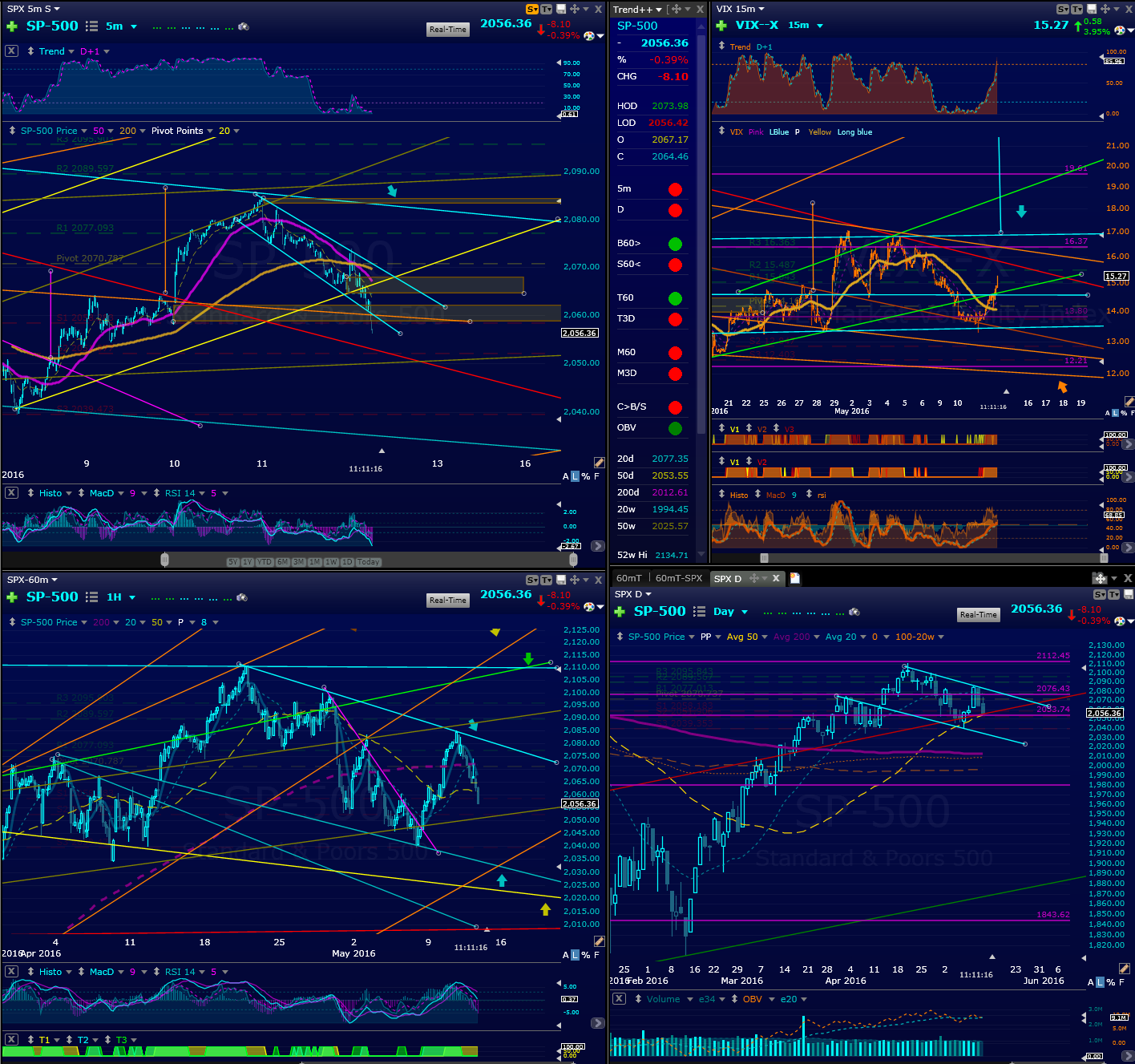Close the Trend pane in SPX 5m chart
Image resolution: width=1135 pixels, height=1064 pixels.
(x=11, y=51)
